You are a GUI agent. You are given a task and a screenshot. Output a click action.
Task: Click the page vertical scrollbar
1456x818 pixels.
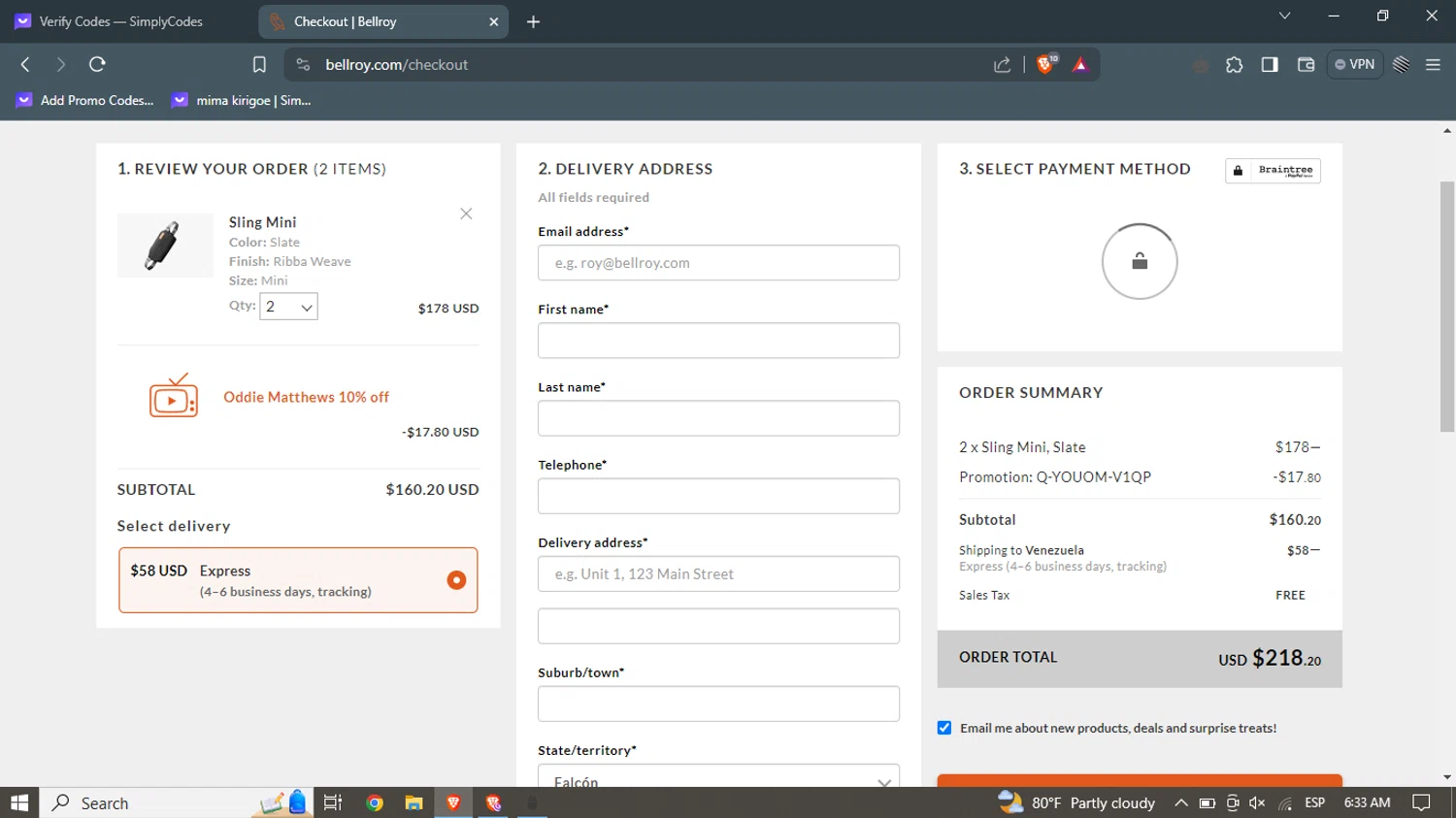click(x=1446, y=306)
